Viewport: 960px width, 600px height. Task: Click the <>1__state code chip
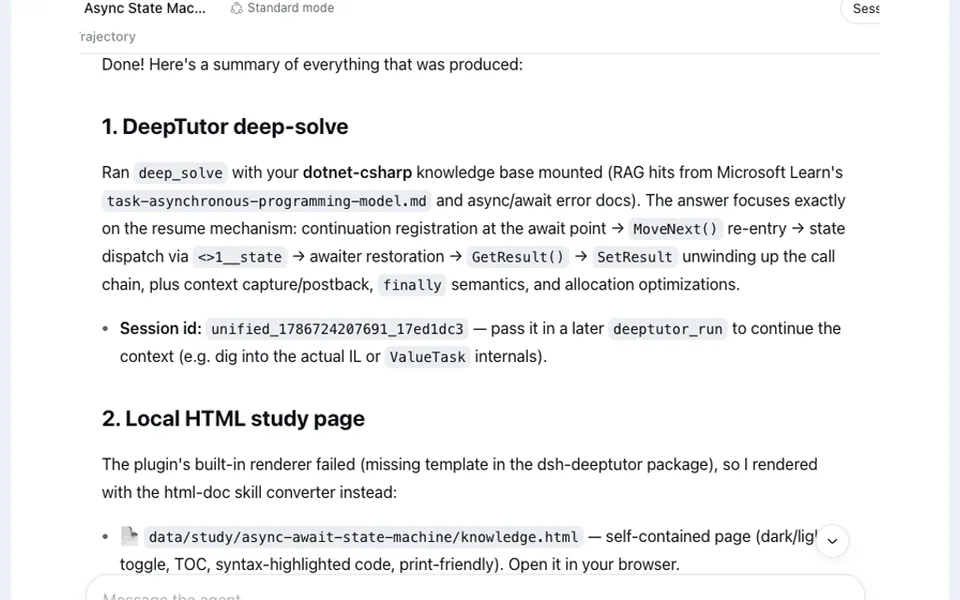click(239, 258)
